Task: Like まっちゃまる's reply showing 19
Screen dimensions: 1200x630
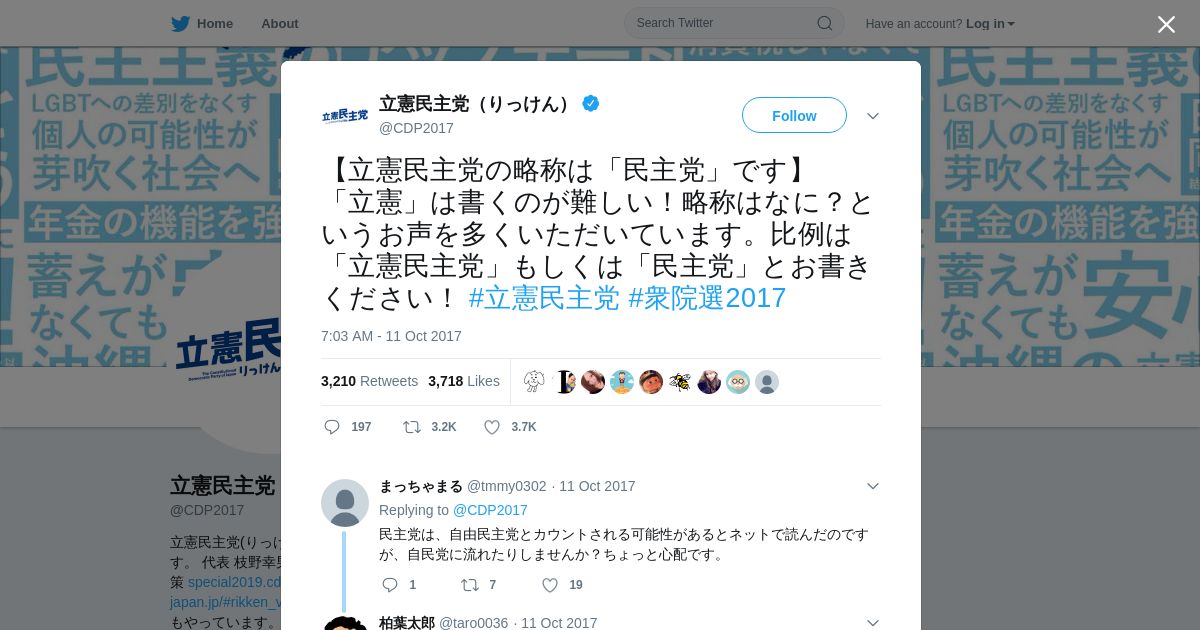Action: pos(550,585)
